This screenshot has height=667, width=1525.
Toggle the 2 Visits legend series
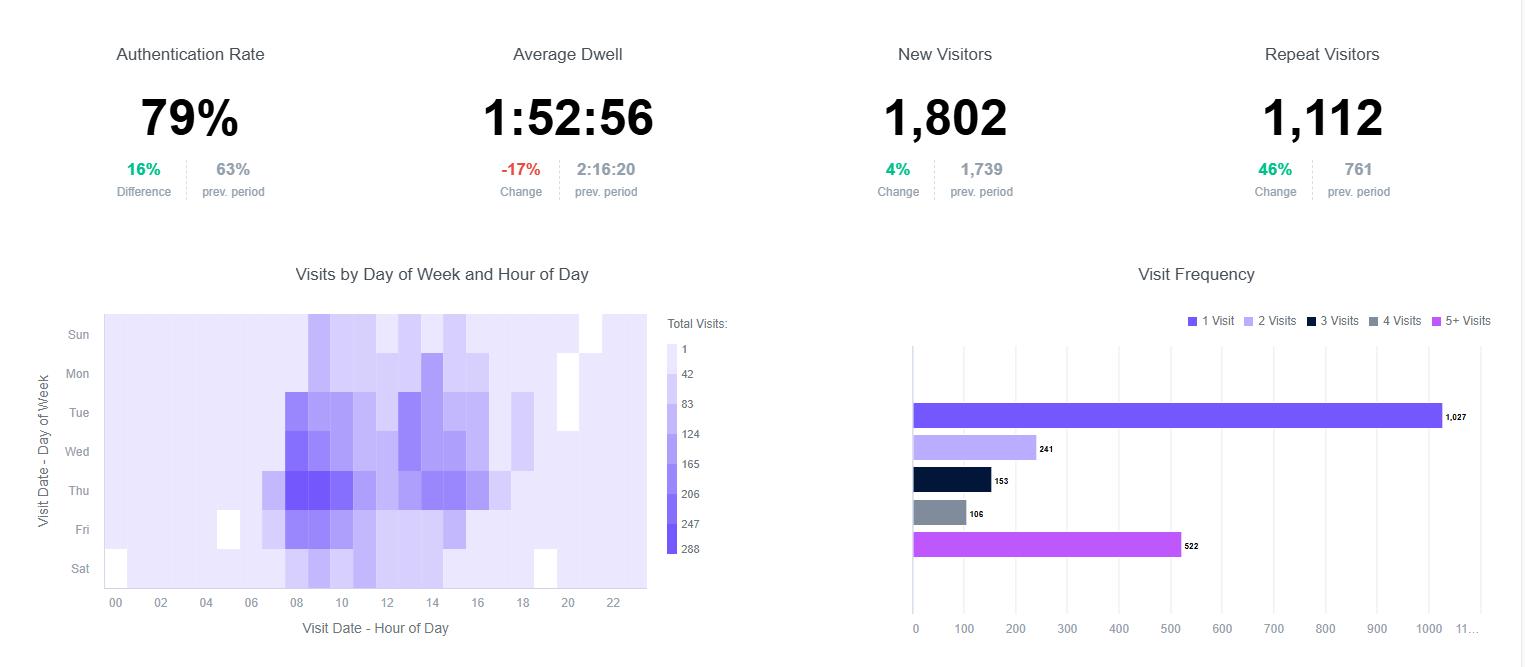[x=1270, y=321]
